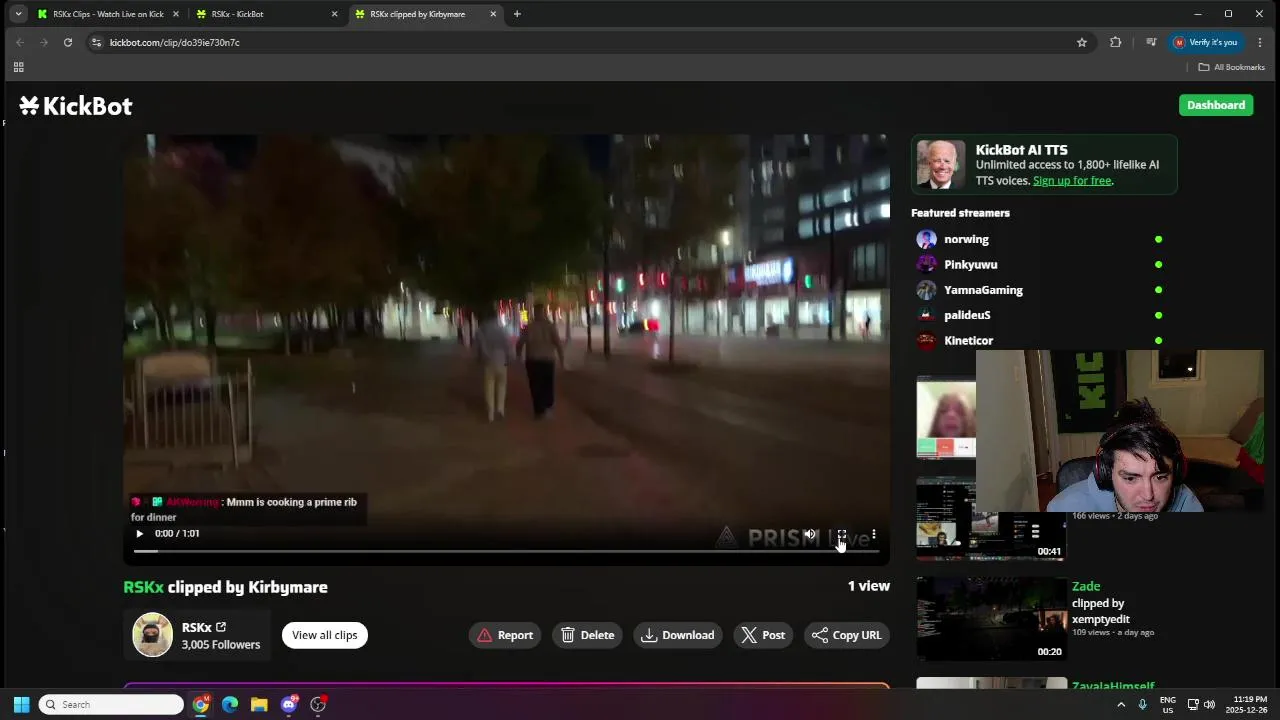
Task: Open OBS Studio from the taskbar
Action: pos(318,704)
